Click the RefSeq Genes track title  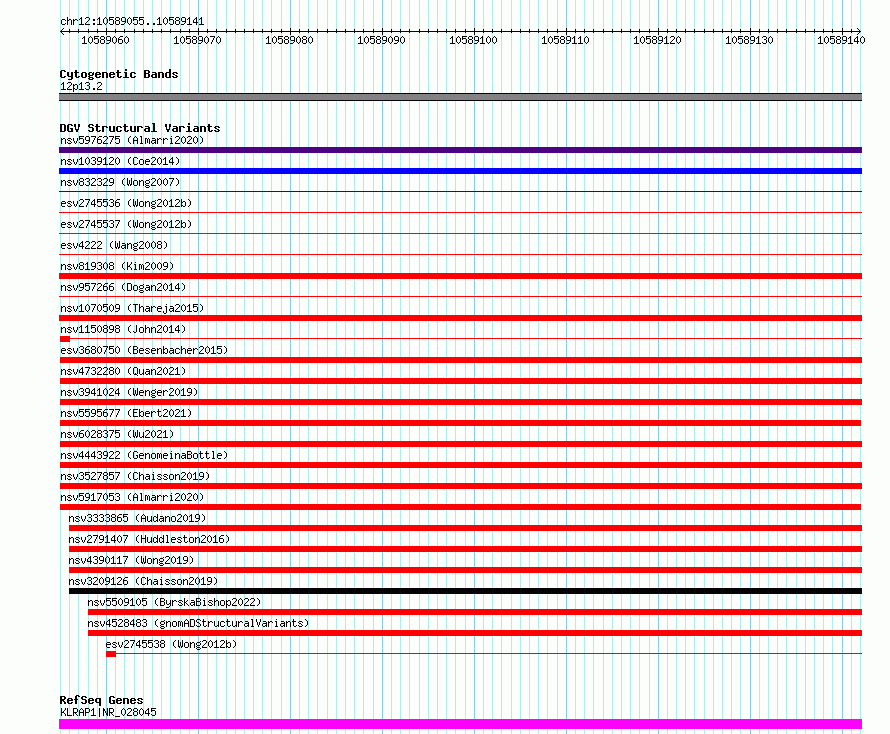(101, 701)
